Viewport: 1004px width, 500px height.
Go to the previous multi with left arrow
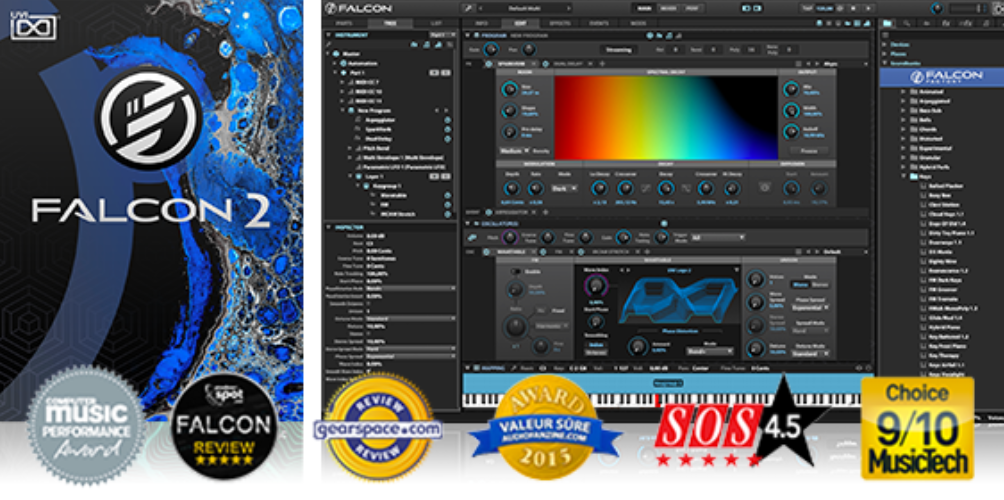481,8
